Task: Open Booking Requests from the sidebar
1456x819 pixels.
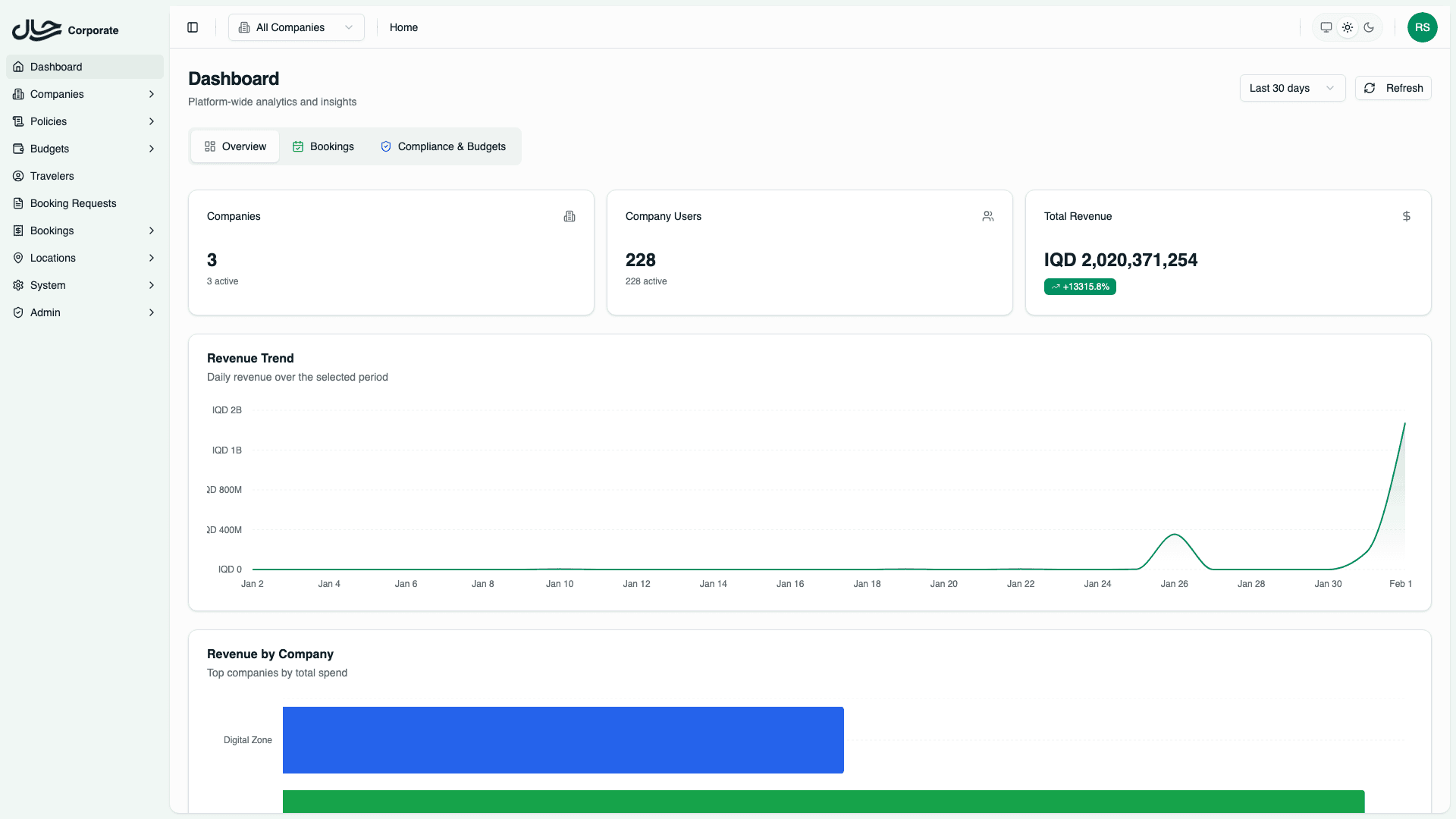Action: [73, 203]
